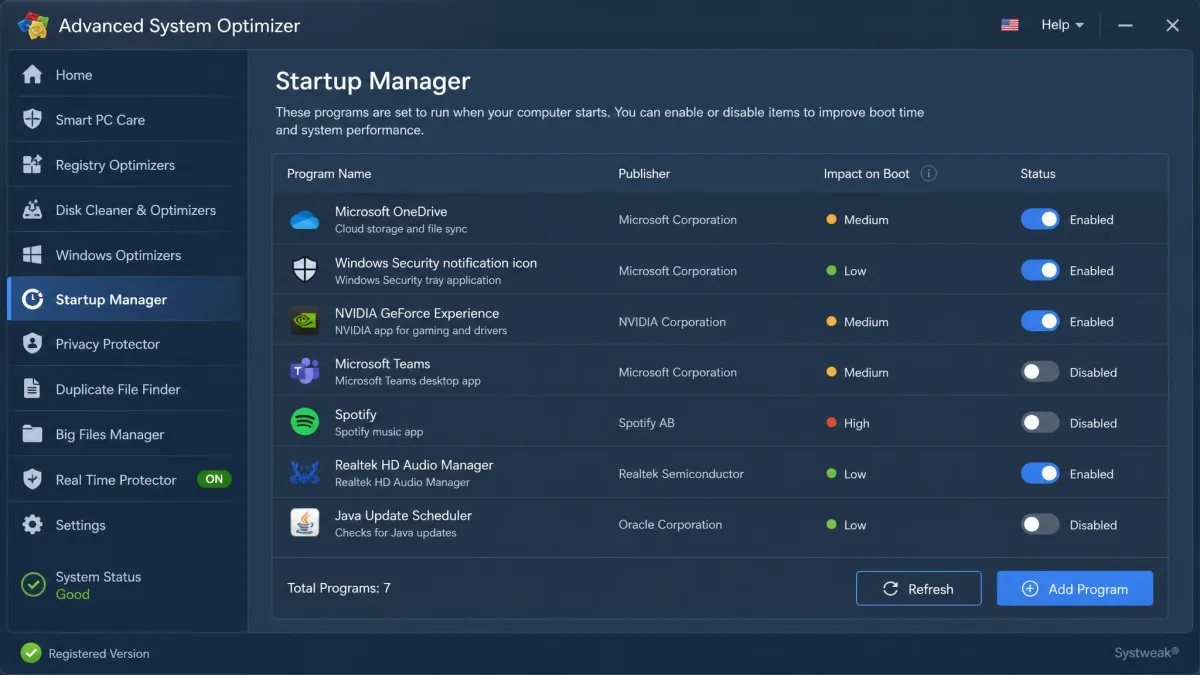Screen dimensions: 1200x675
Task: Enable Spotify startup toggle
Action: [1040, 423]
